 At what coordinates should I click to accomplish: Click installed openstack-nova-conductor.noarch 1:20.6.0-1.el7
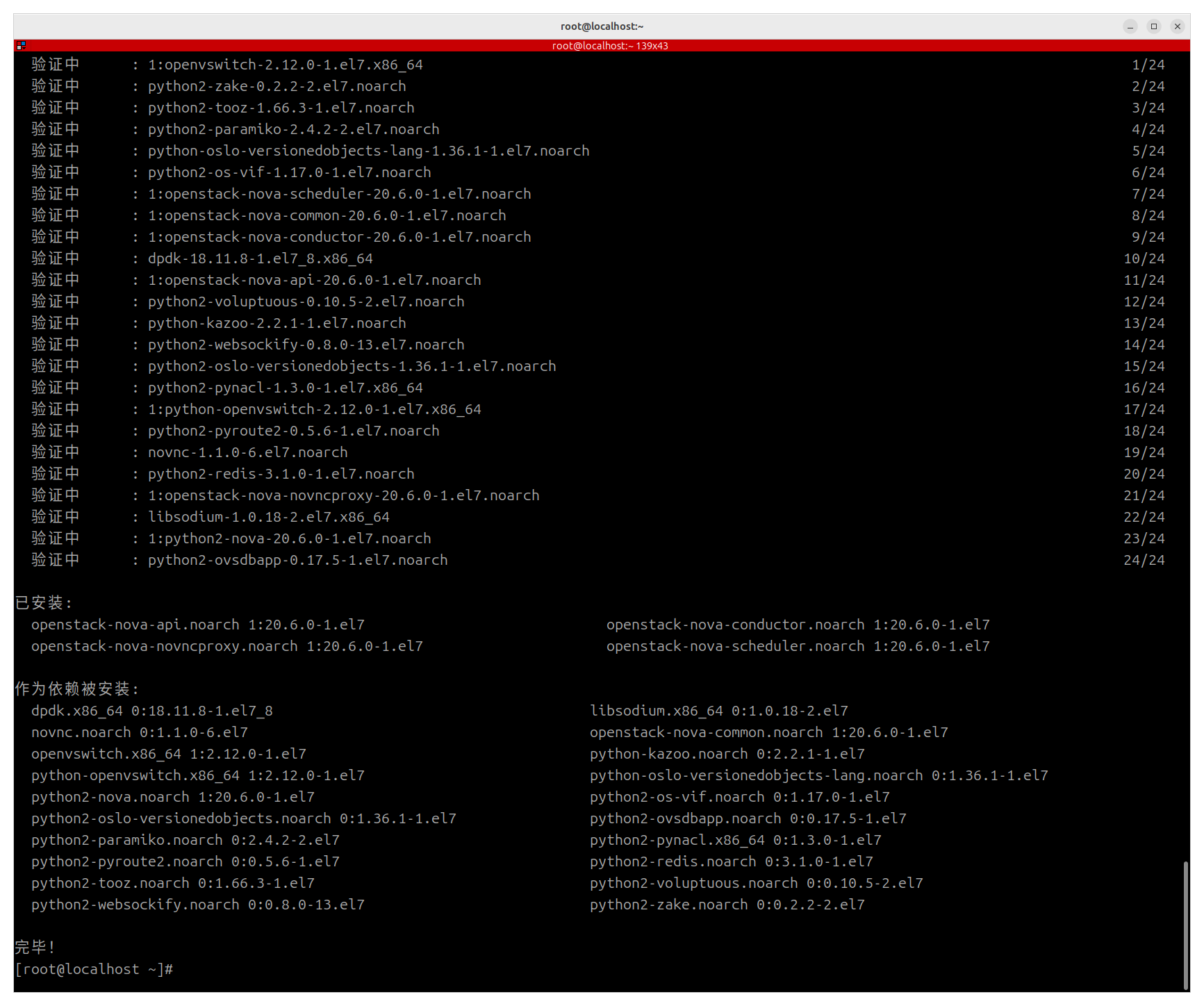point(798,625)
